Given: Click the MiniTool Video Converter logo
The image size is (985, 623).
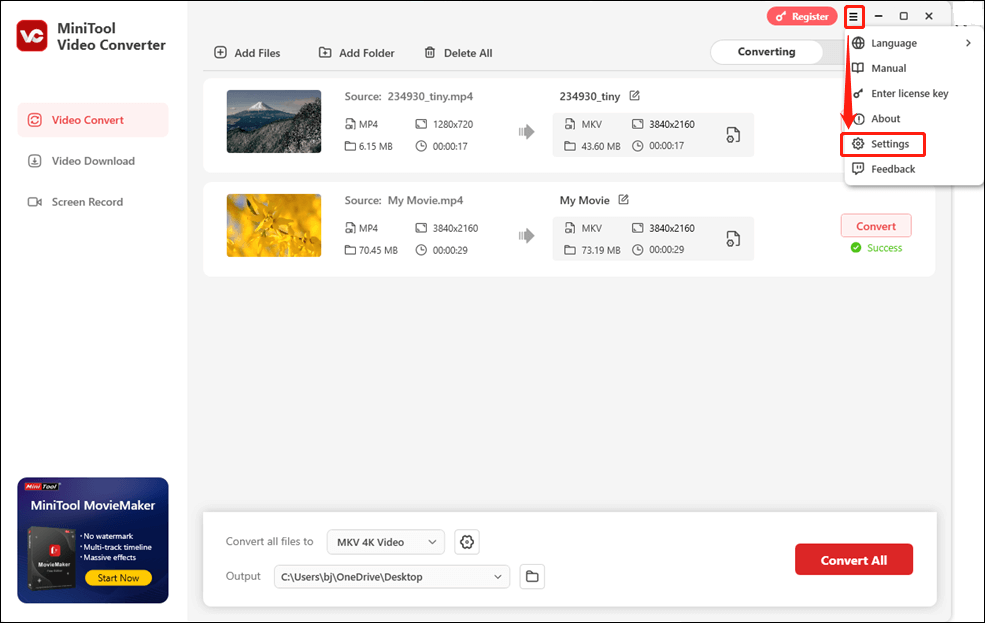Looking at the screenshot, I should pyautogui.click(x=31, y=36).
